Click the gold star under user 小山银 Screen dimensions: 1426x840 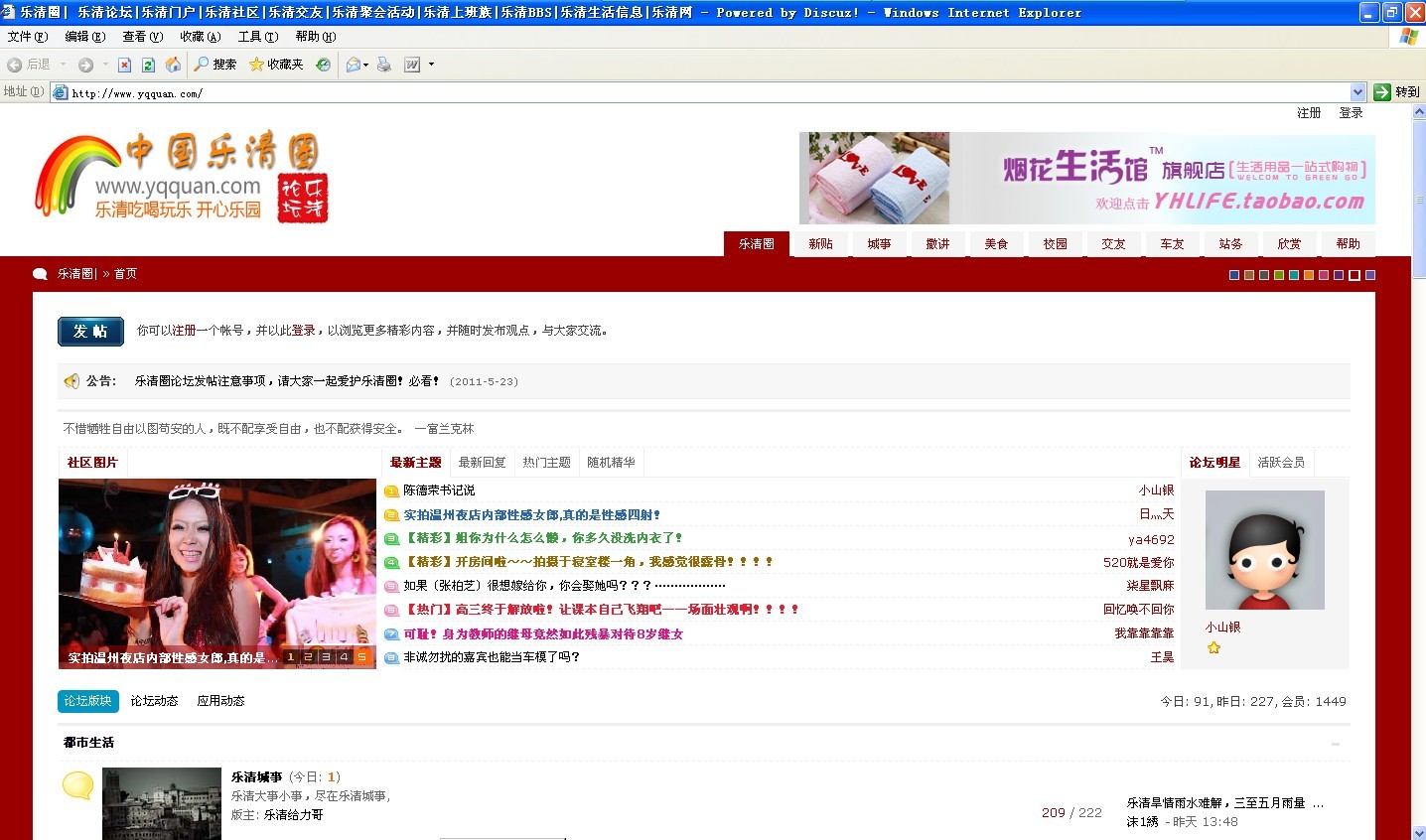pos(1213,647)
